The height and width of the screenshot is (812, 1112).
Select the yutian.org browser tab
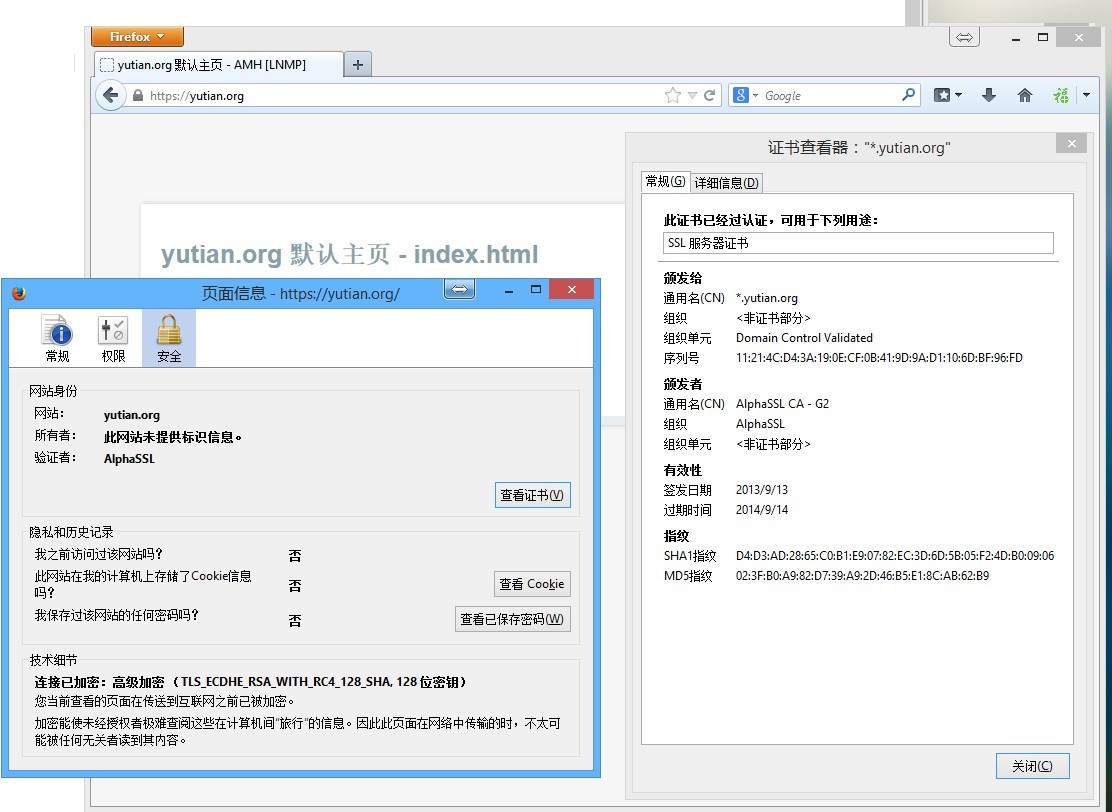(211, 65)
